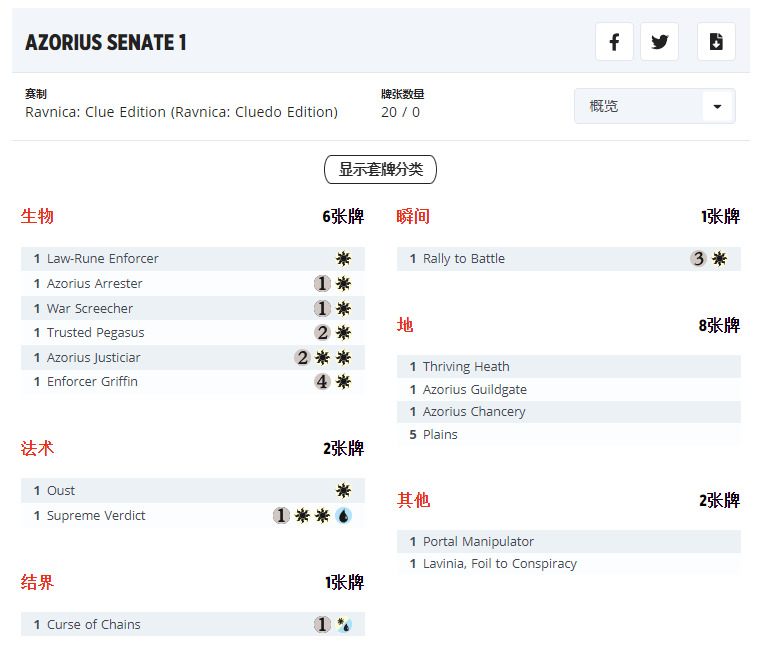Click generic 3 mana symbol on Rally to Battle
The image size is (763, 654).
point(698,259)
